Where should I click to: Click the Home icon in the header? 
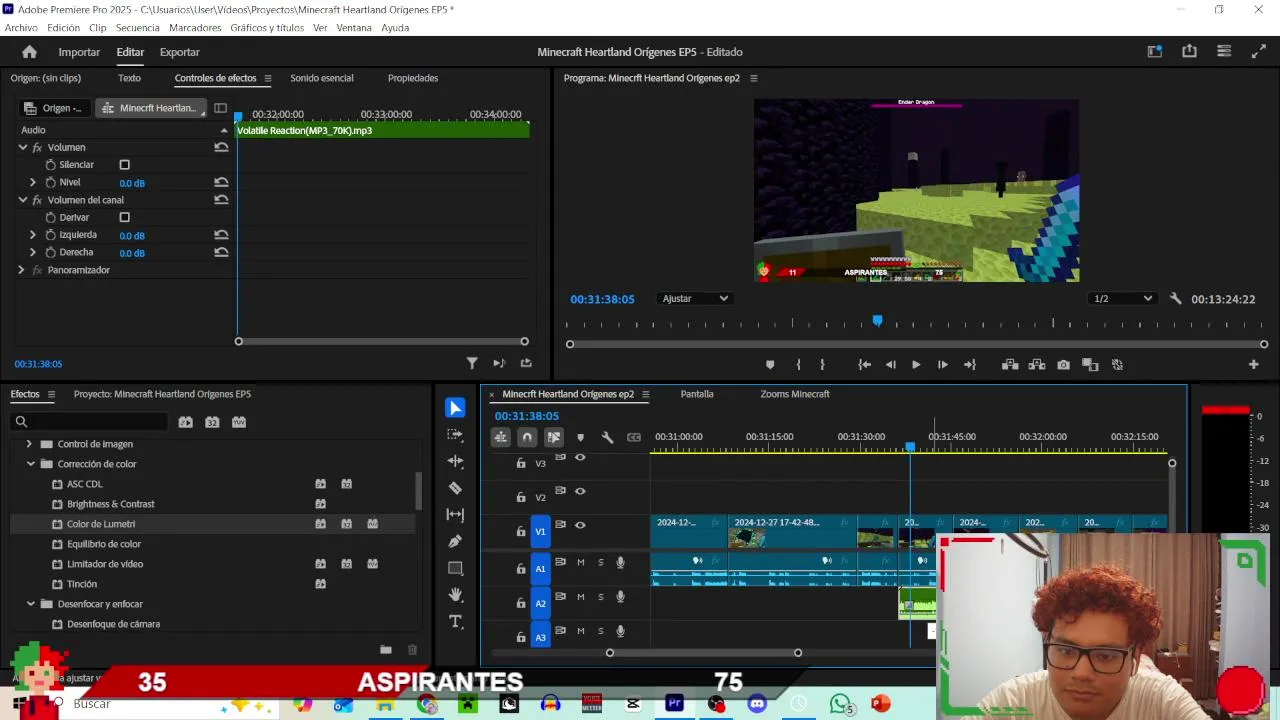tap(29, 52)
